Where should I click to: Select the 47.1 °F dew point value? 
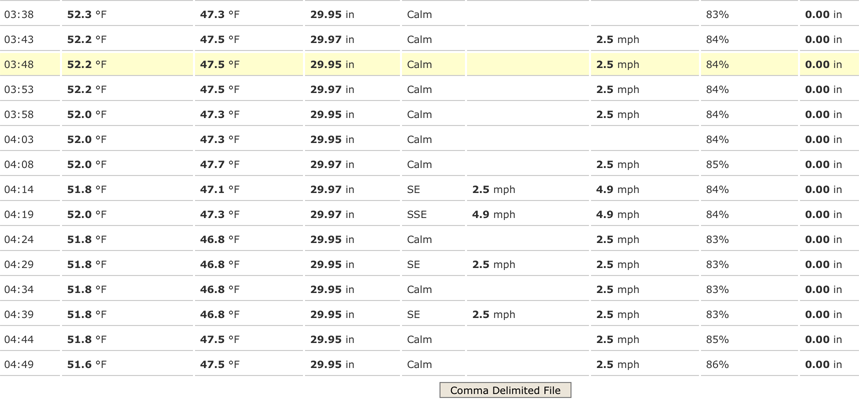click(x=220, y=190)
